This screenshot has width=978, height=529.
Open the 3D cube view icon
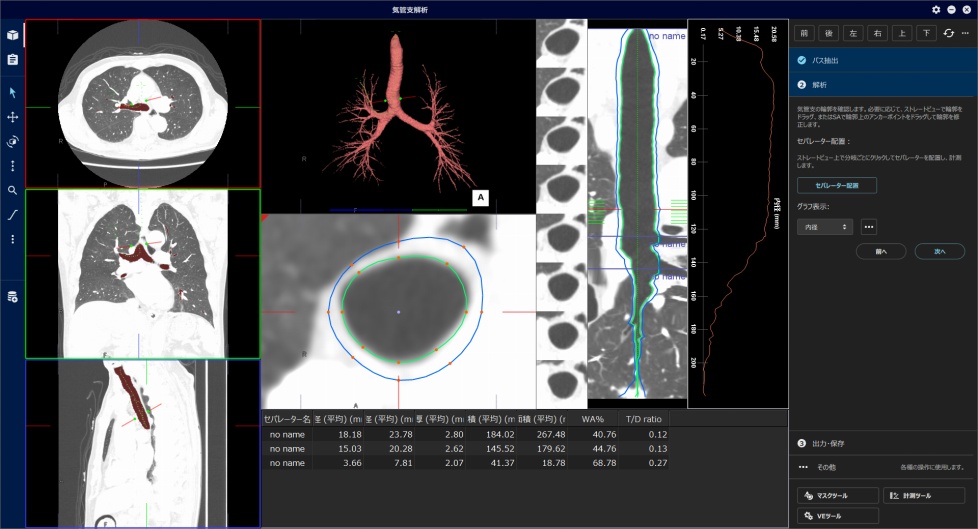(13, 35)
